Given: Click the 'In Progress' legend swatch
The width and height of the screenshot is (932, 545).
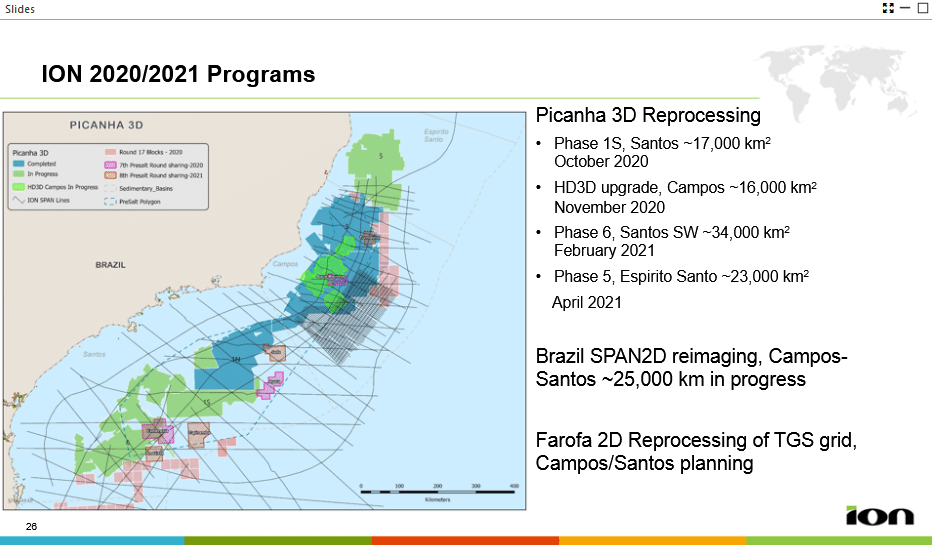Looking at the screenshot, I should pyautogui.click(x=18, y=174).
